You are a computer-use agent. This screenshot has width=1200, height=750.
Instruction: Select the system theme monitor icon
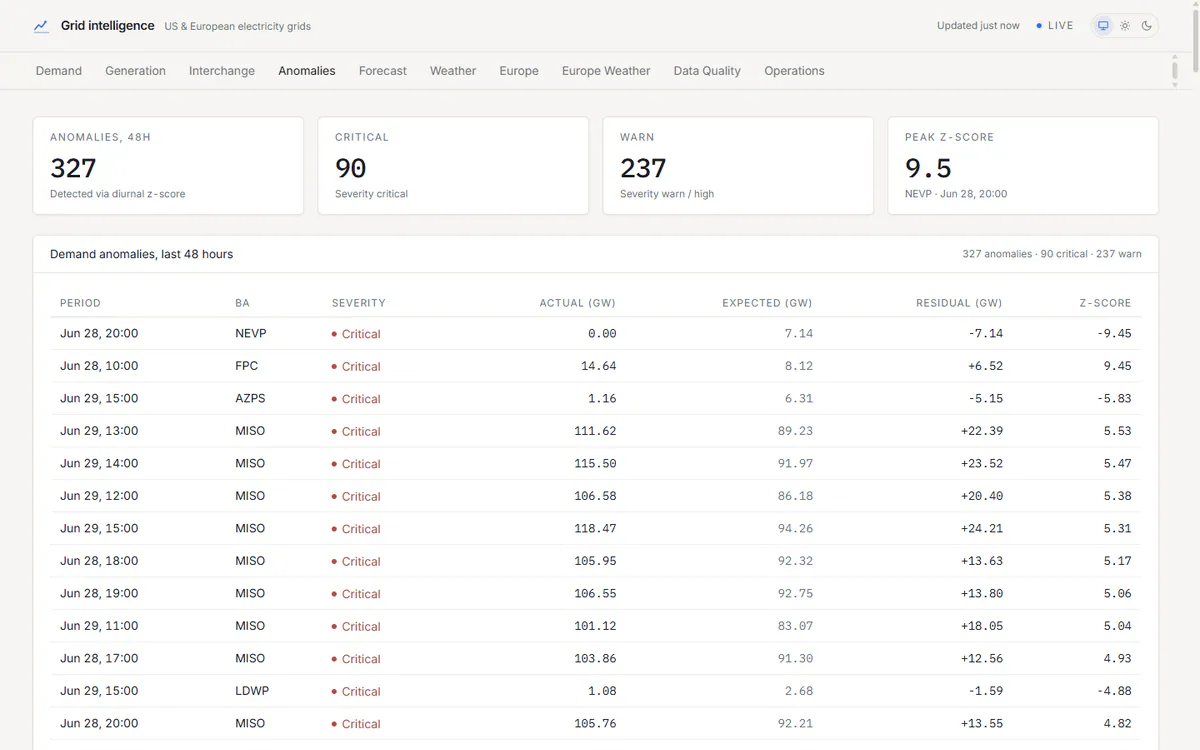click(x=1103, y=26)
